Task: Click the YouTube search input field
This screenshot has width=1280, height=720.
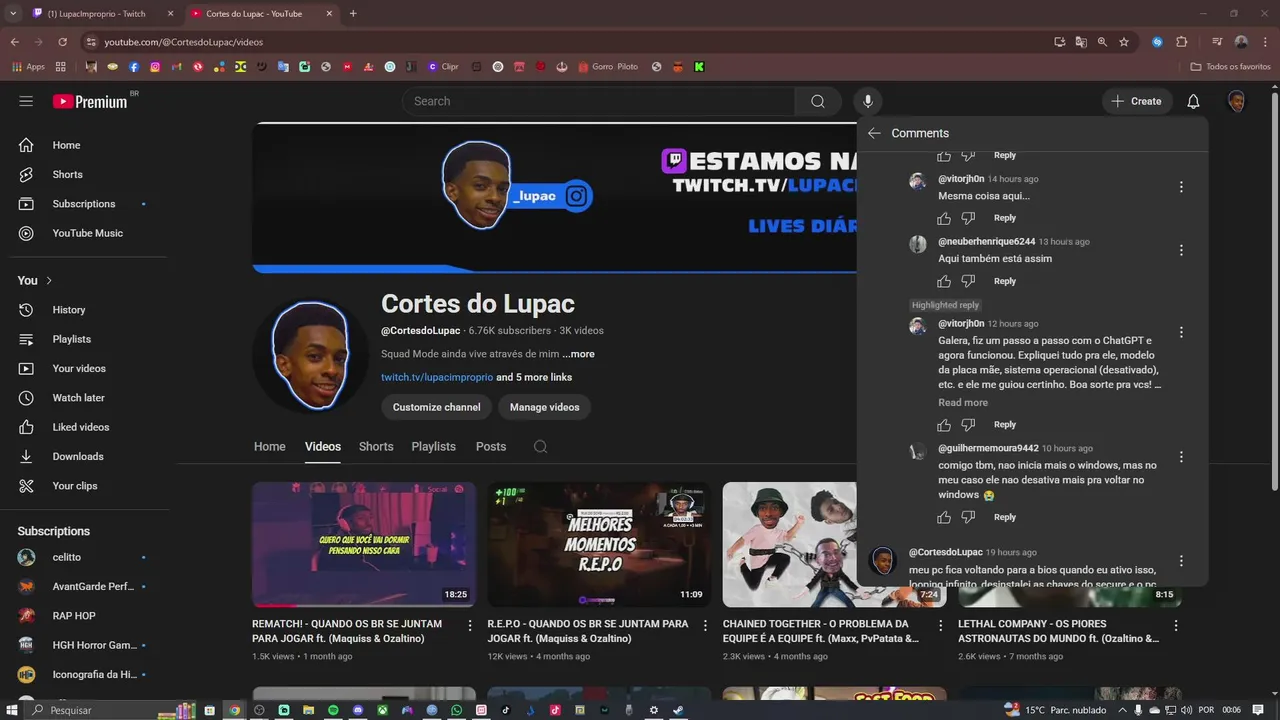Action: pyautogui.click(x=600, y=101)
